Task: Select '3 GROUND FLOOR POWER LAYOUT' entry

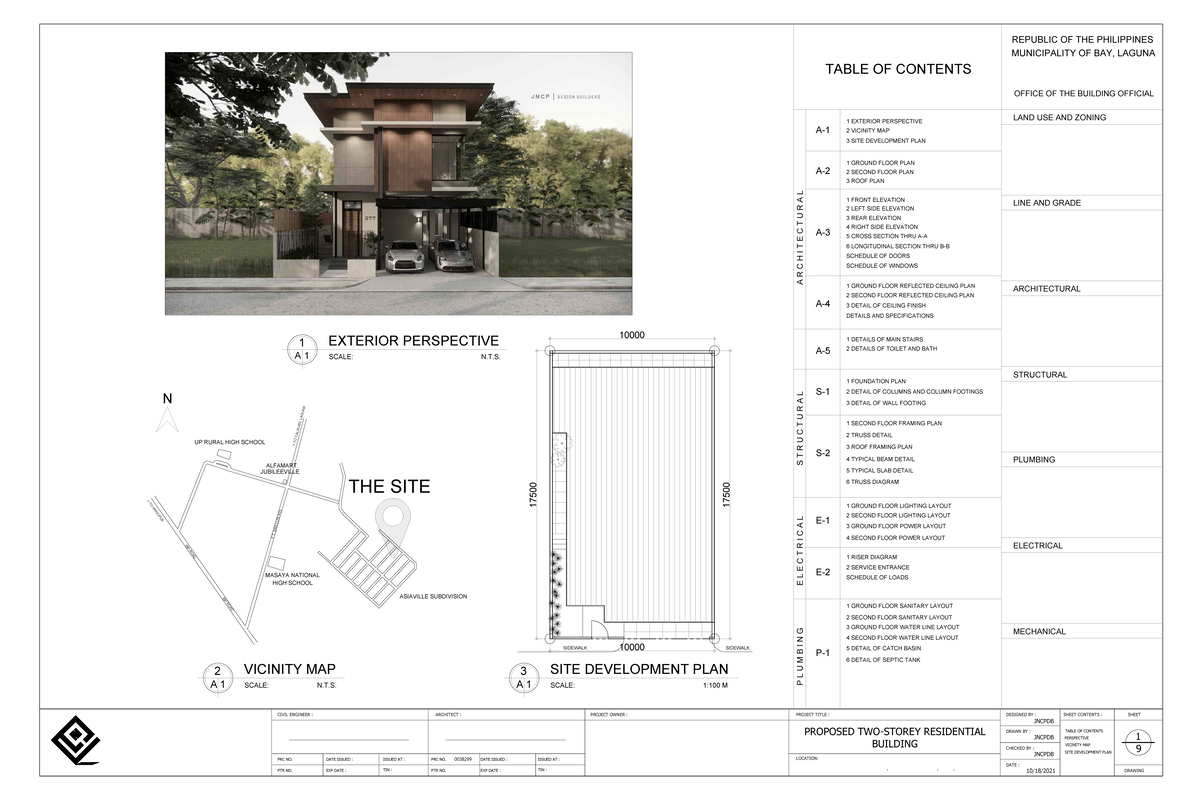Action: coord(895,526)
